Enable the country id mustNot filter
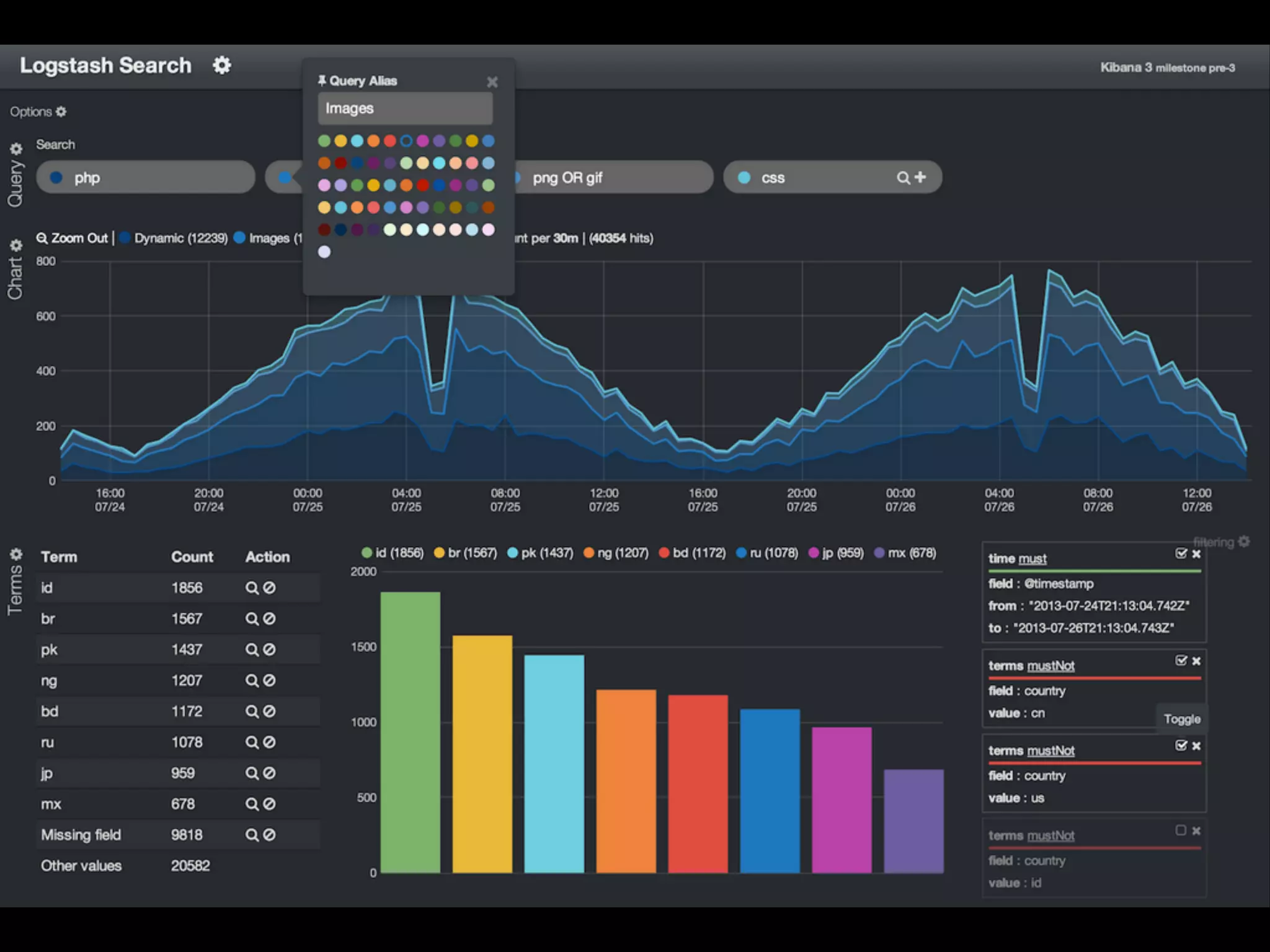Screen dimensions: 1270x952 pos(1181,831)
